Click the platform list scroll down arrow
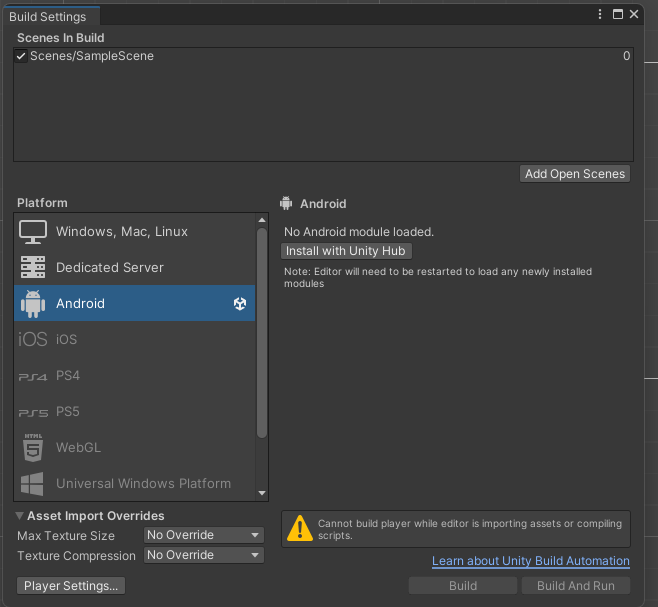 pos(262,493)
